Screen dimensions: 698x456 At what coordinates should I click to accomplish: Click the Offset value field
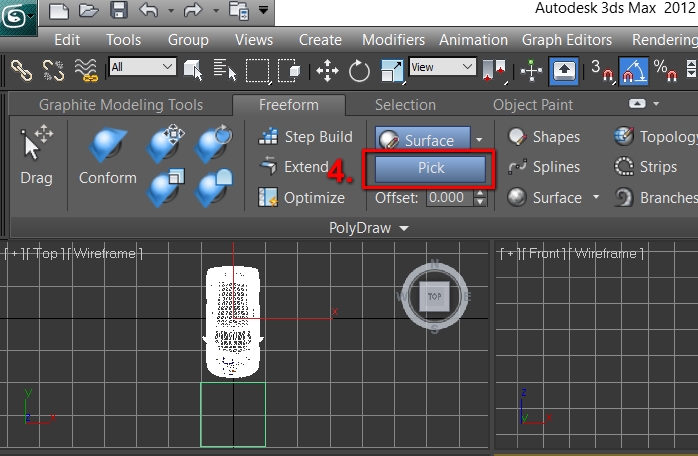click(450, 198)
